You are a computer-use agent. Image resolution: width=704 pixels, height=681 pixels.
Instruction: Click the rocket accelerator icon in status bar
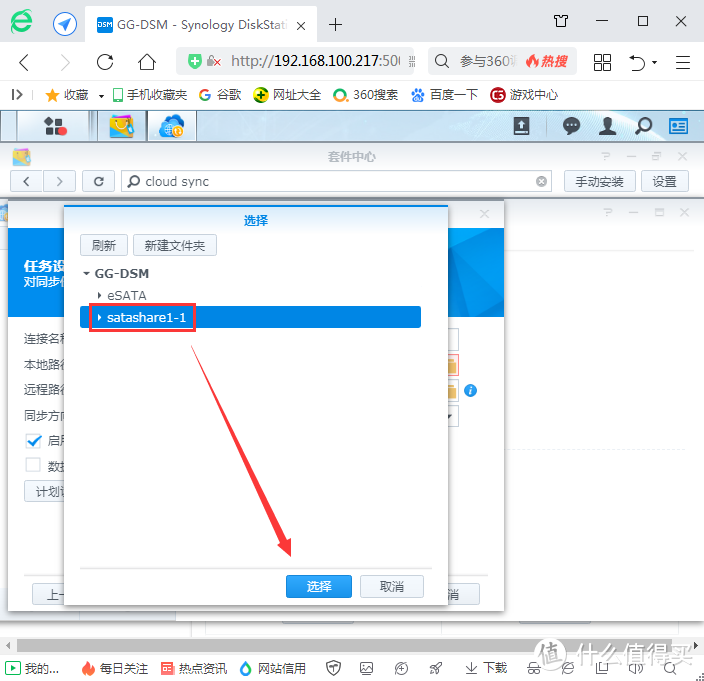(x=436, y=668)
